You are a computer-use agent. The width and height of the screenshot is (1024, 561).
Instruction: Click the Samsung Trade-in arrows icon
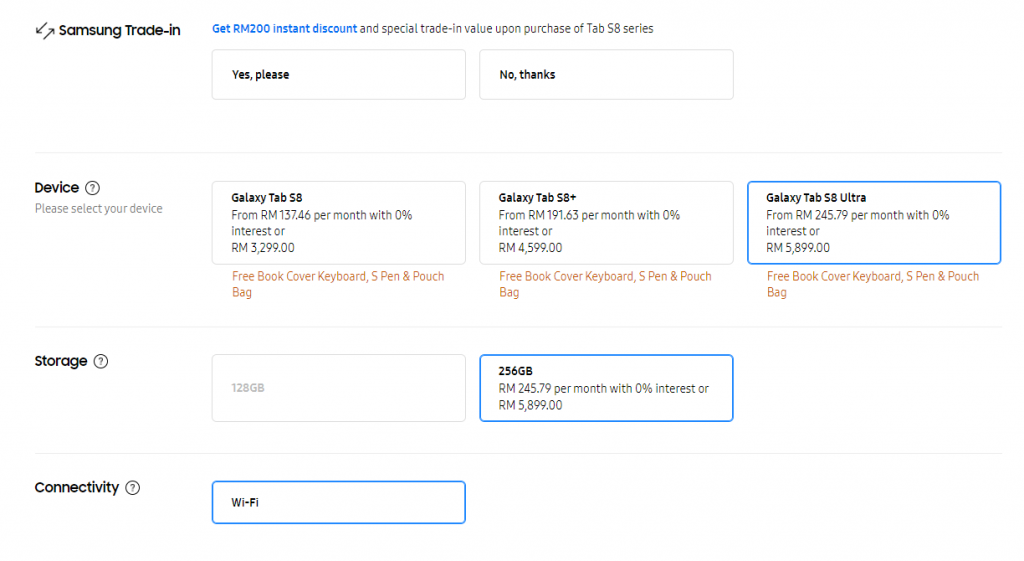pyautogui.click(x=44, y=30)
